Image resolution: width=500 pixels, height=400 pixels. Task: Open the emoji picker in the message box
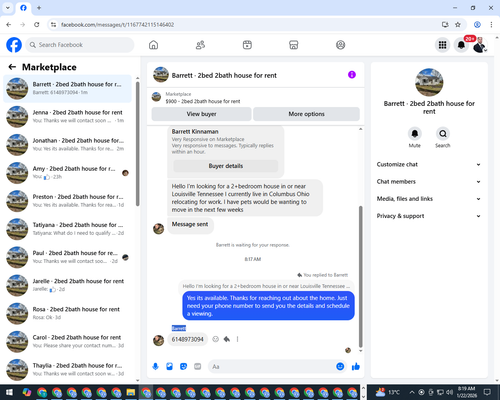[340, 367]
